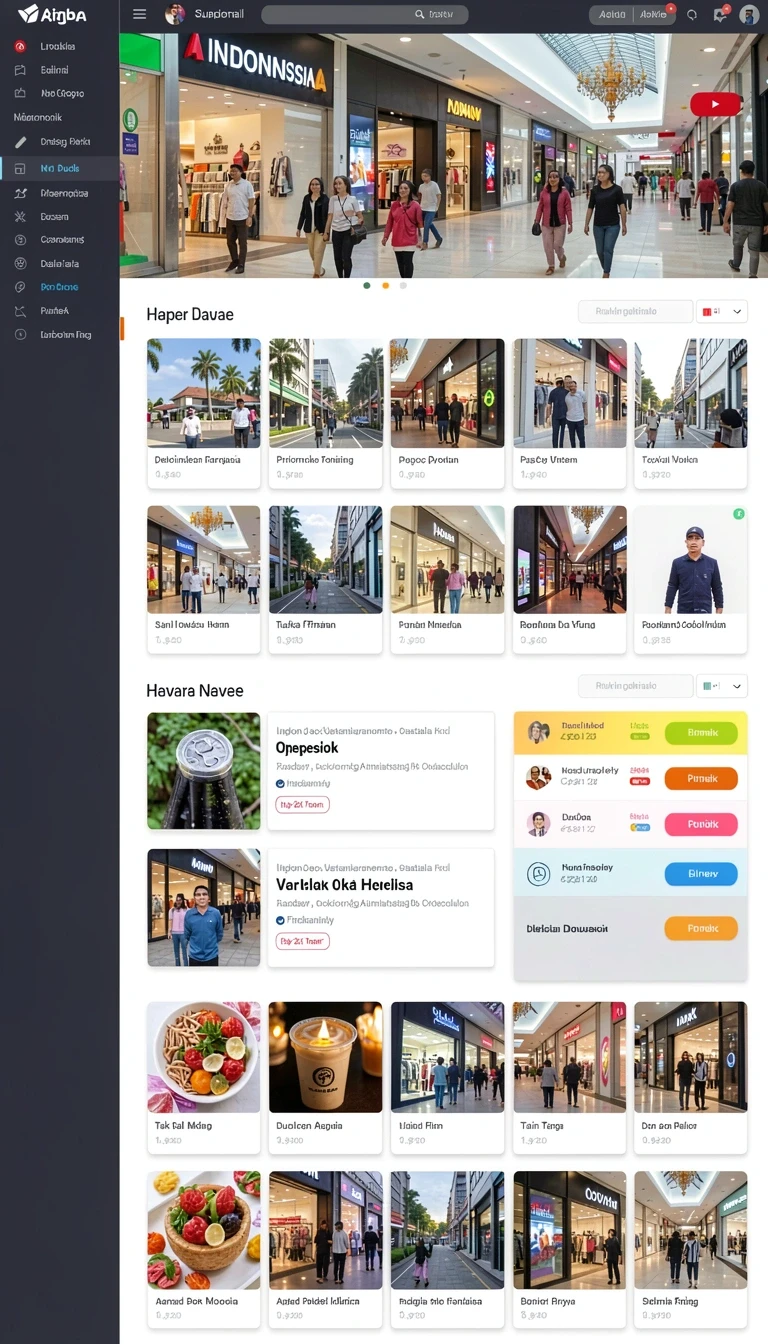Click the Asivie button with red badge
768x1344 pixels.
654,14
